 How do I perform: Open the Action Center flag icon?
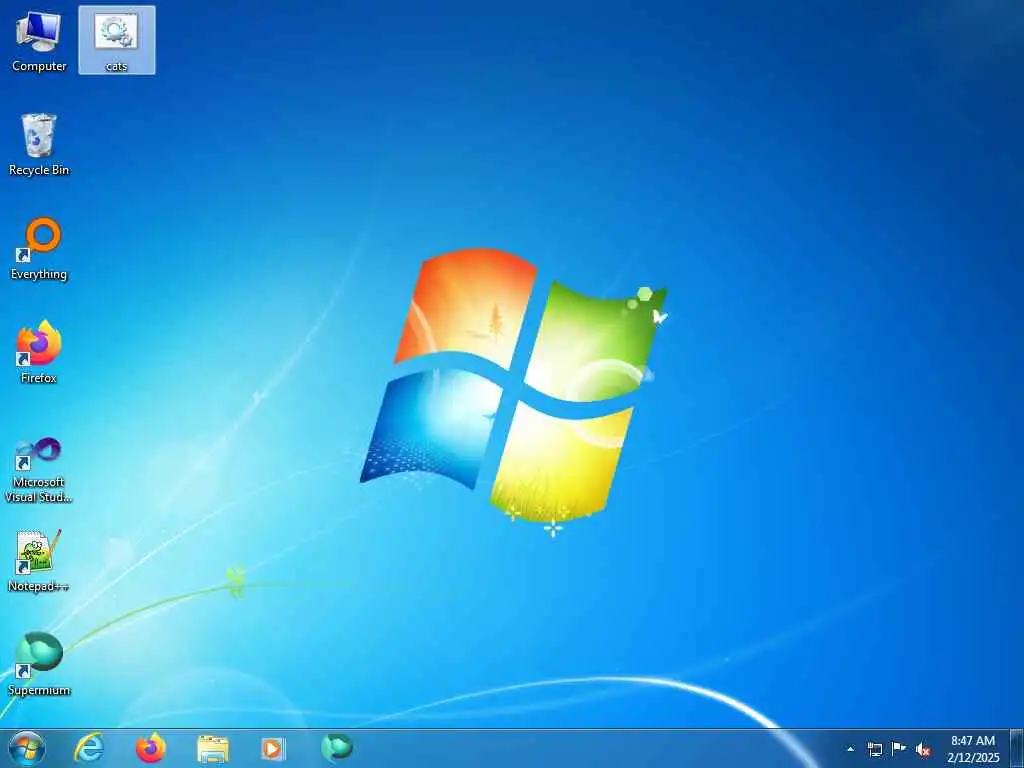click(x=899, y=749)
